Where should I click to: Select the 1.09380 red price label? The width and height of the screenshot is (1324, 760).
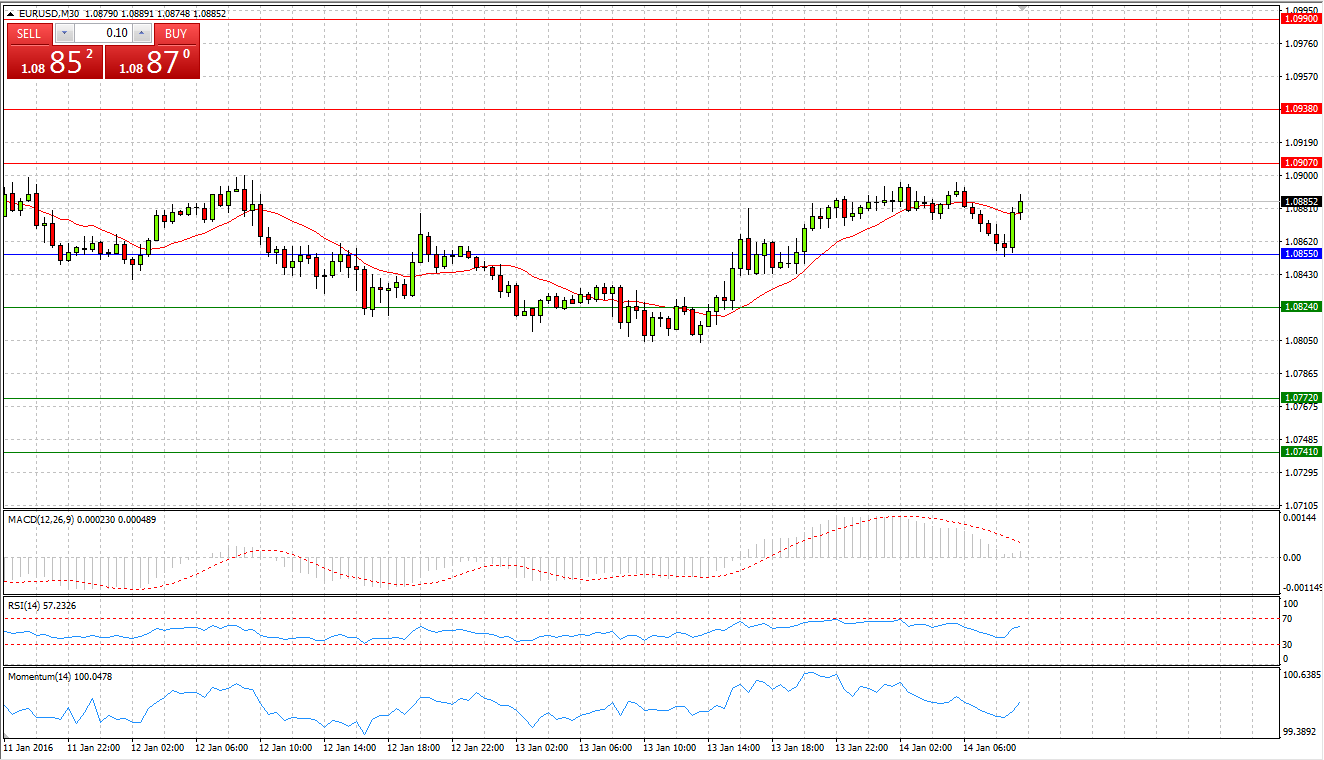[x=1301, y=108]
